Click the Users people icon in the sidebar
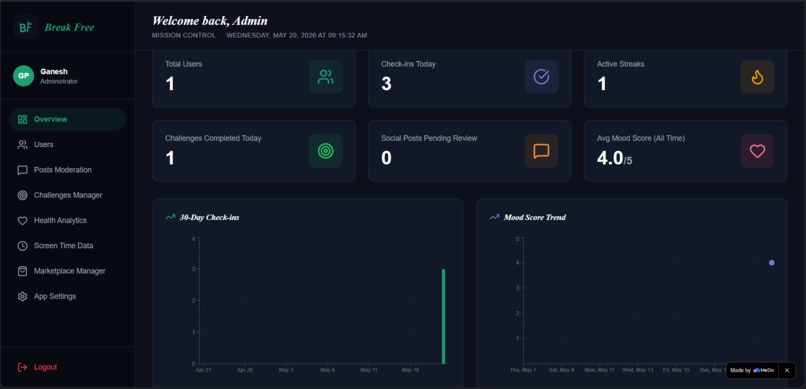 click(x=22, y=144)
